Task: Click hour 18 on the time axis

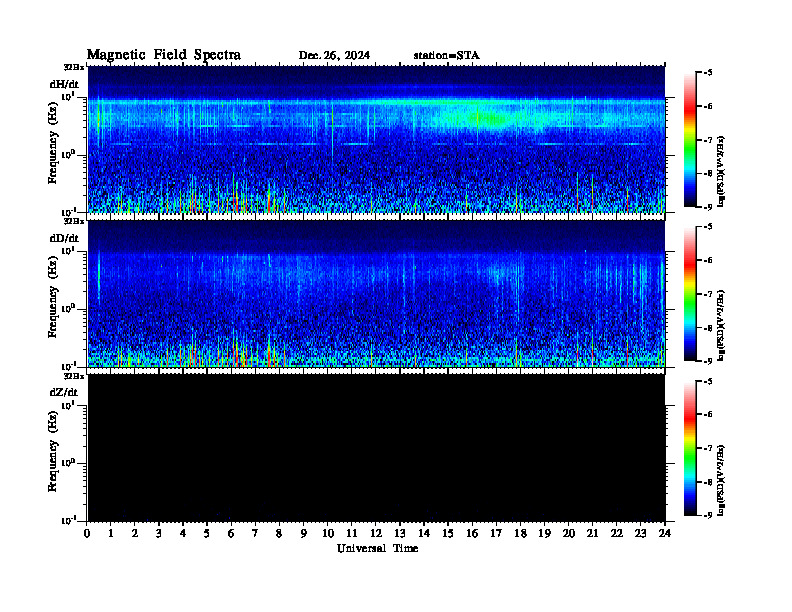Action: (x=520, y=534)
